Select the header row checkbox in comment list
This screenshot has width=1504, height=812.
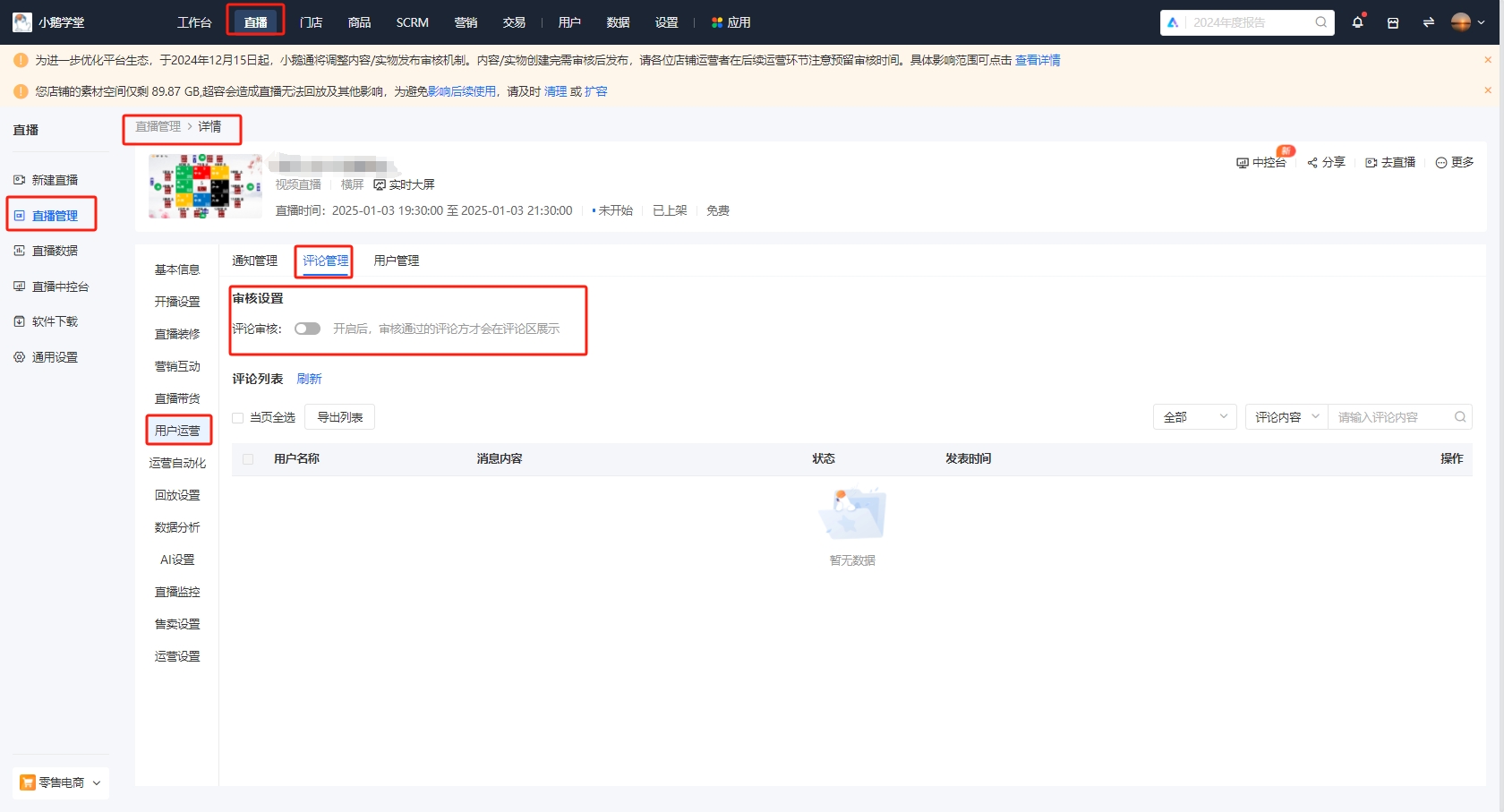point(248,458)
